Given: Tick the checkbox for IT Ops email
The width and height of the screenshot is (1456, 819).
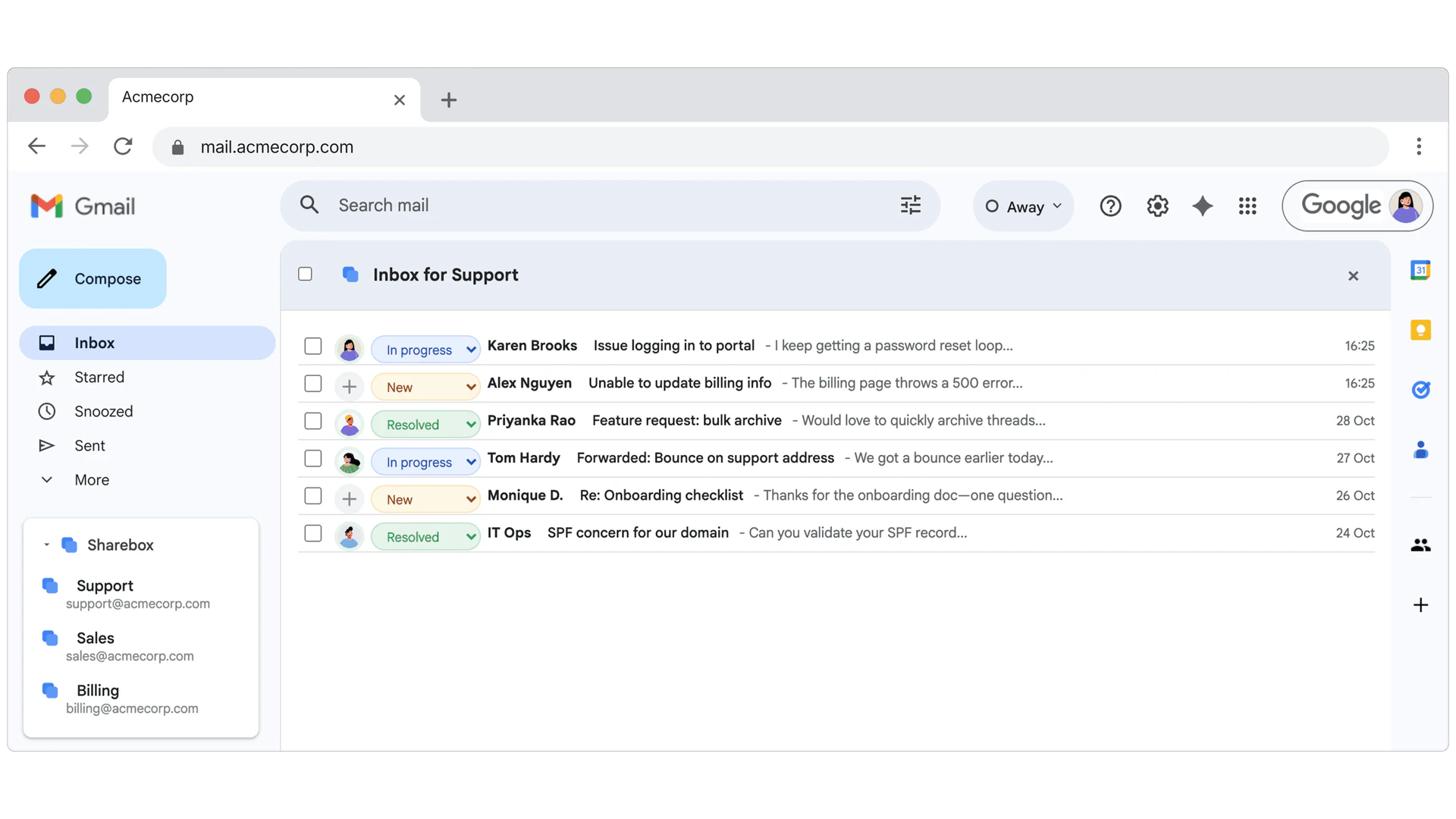Looking at the screenshot, I should click(x=313, y=533).
